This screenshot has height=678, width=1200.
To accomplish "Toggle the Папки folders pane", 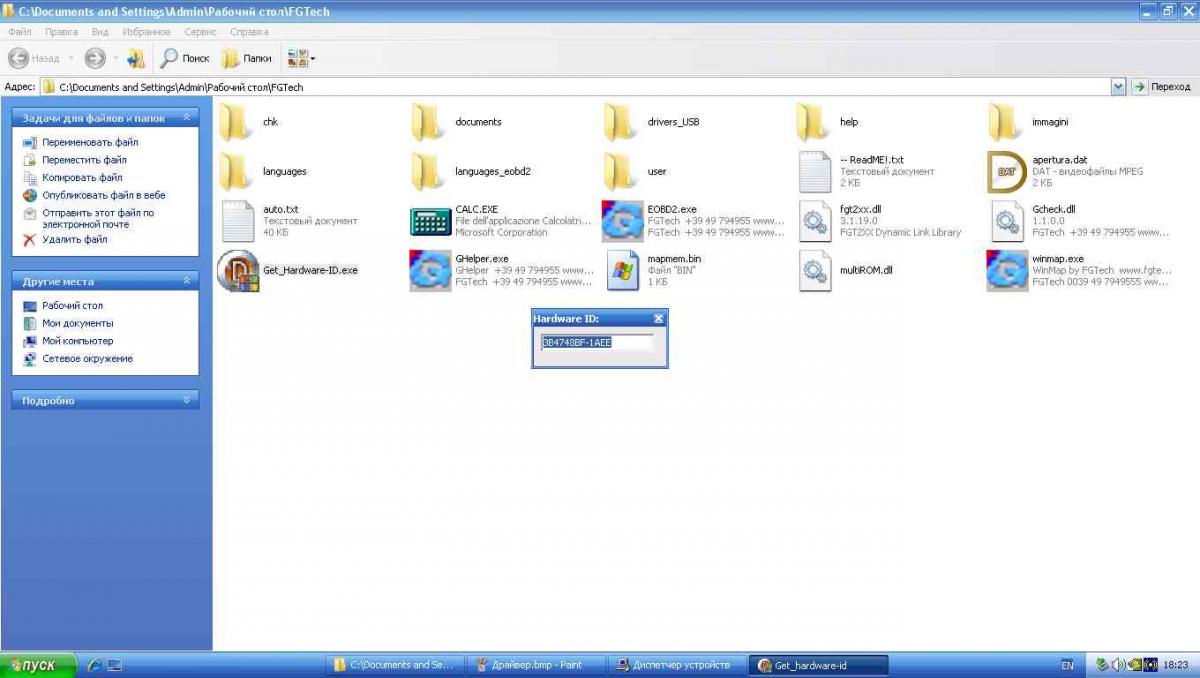I will click(247, 59).
